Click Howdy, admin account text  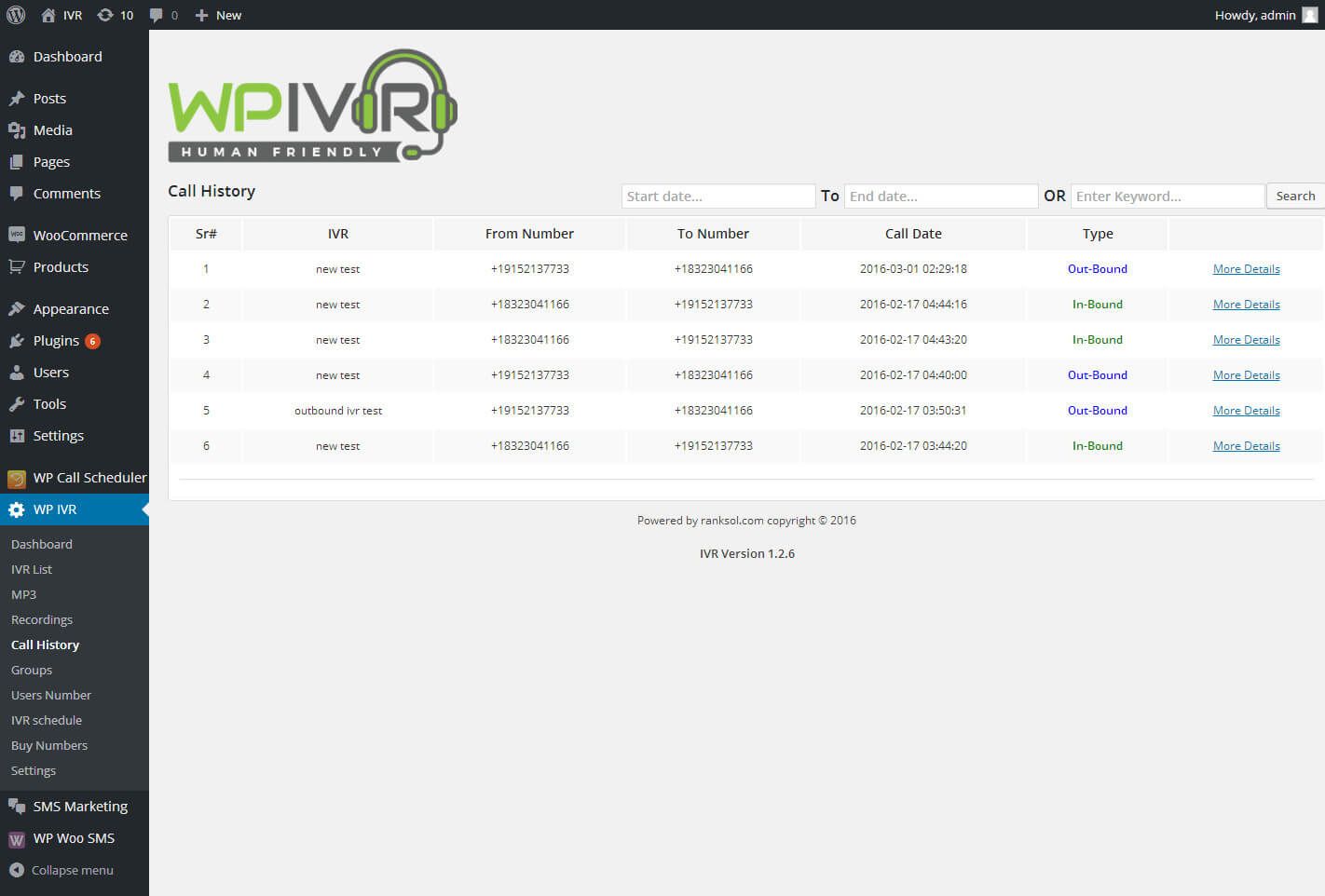[x=1255, y=15]
